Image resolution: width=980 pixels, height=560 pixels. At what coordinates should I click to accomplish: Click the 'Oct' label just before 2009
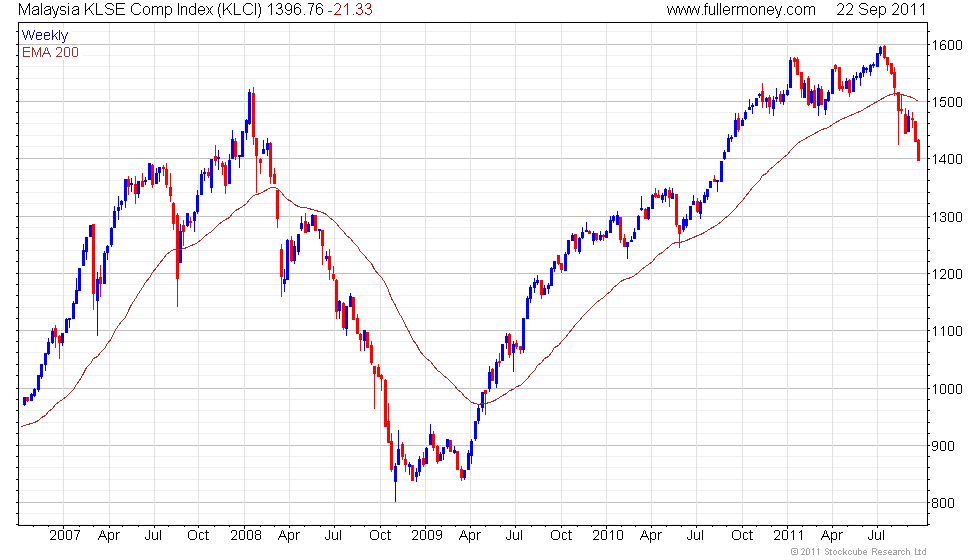pyautogui.click(x=380, y=536)
